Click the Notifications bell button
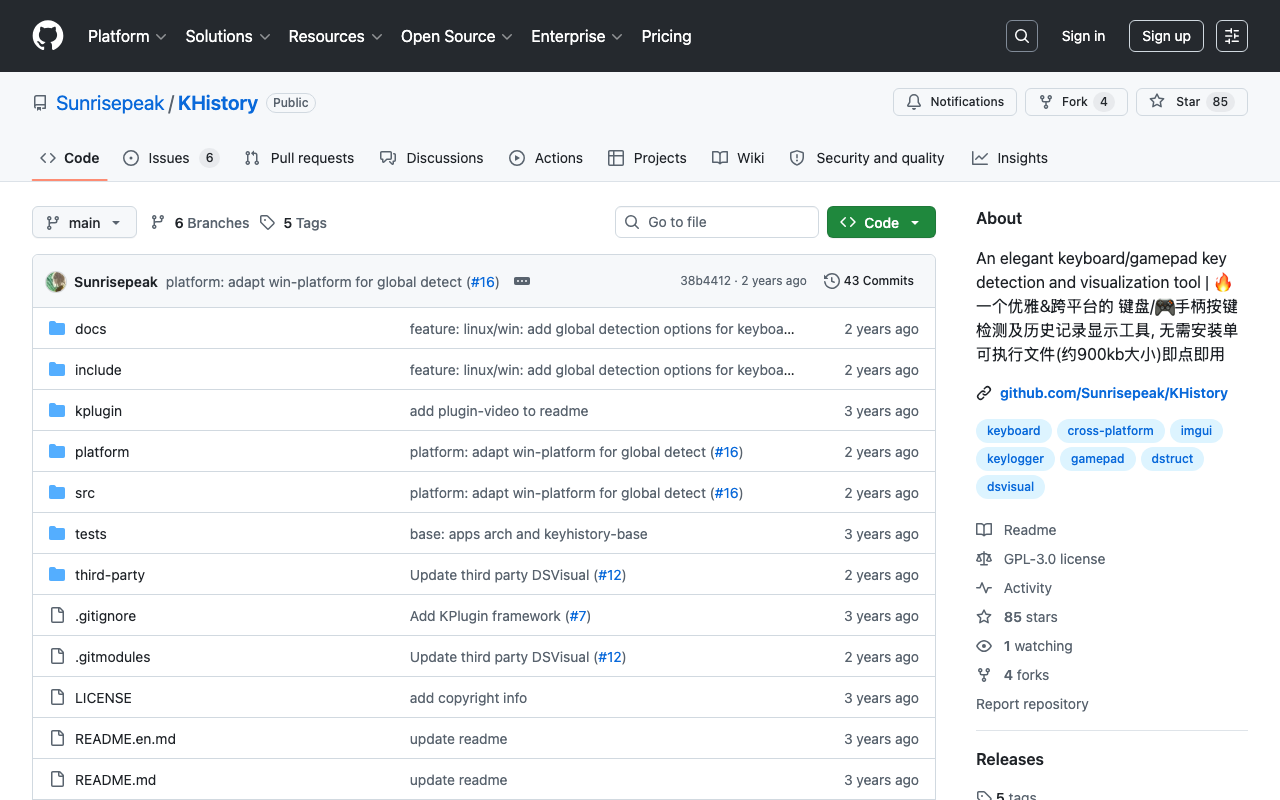Screen dimensions: 1280x800 (955, 102)
